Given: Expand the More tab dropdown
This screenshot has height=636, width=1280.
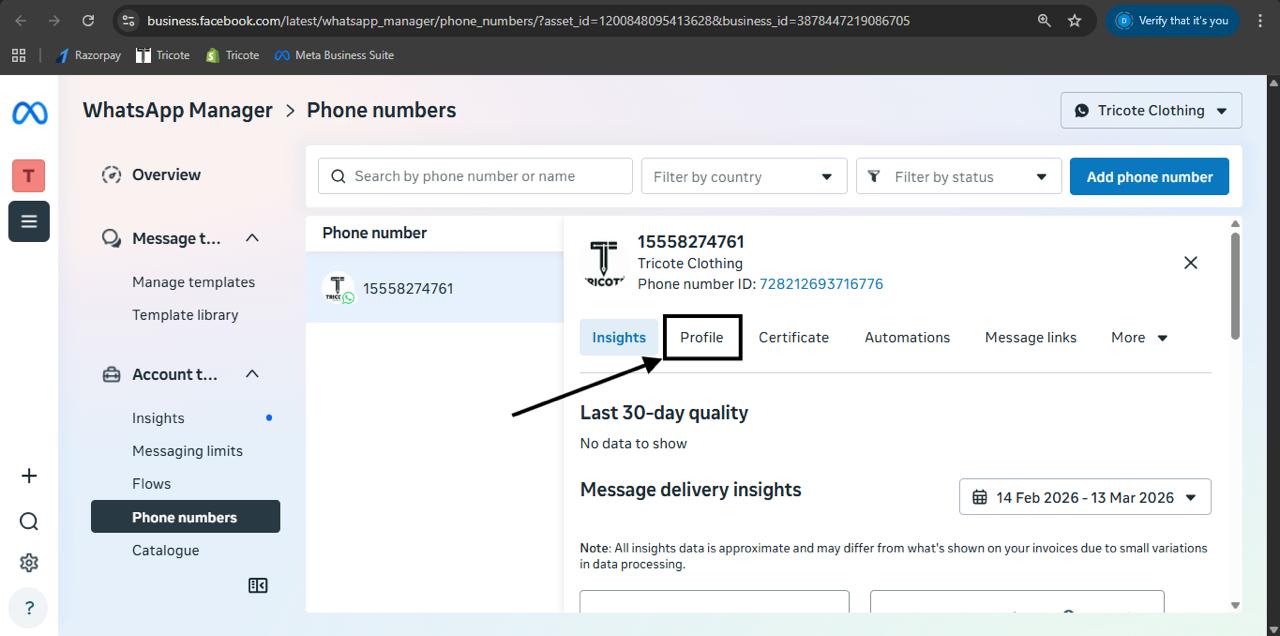Looking at the screenshot, I should point(1139,338).
